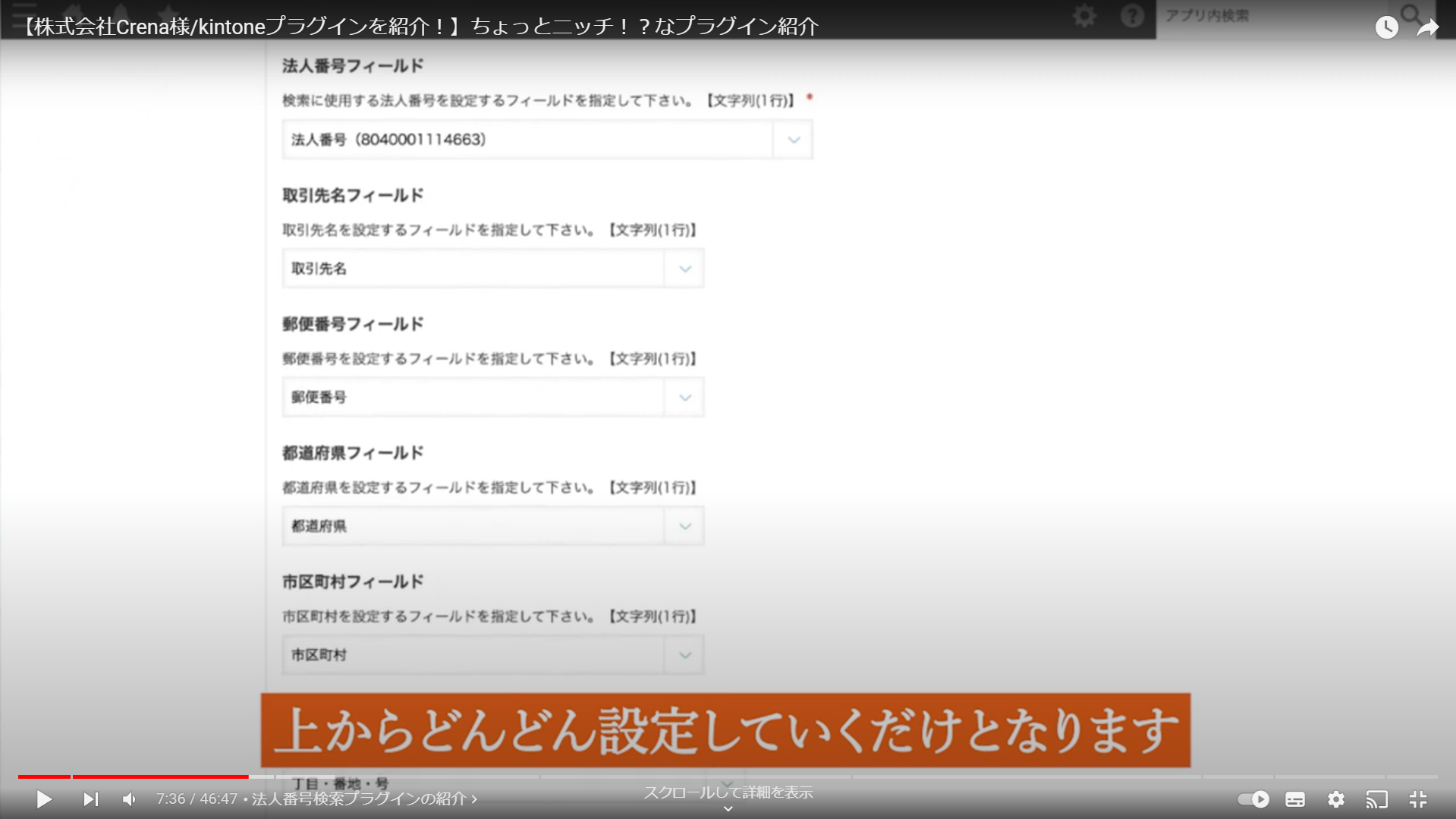Cast video to another device
This screenshot has height=819, width=1456.
click(1377, 799)
